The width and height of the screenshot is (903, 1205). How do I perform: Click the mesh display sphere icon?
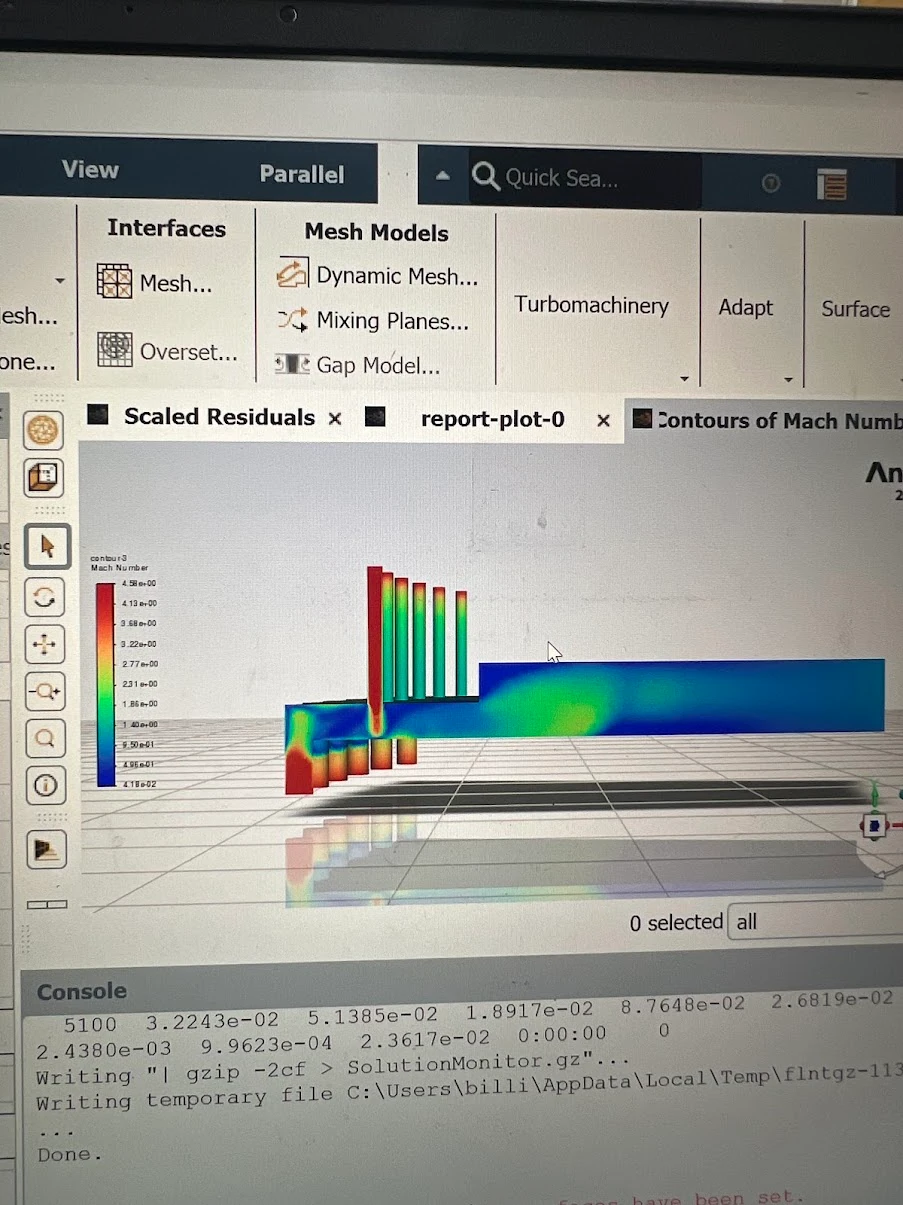(x=44, y=431)
